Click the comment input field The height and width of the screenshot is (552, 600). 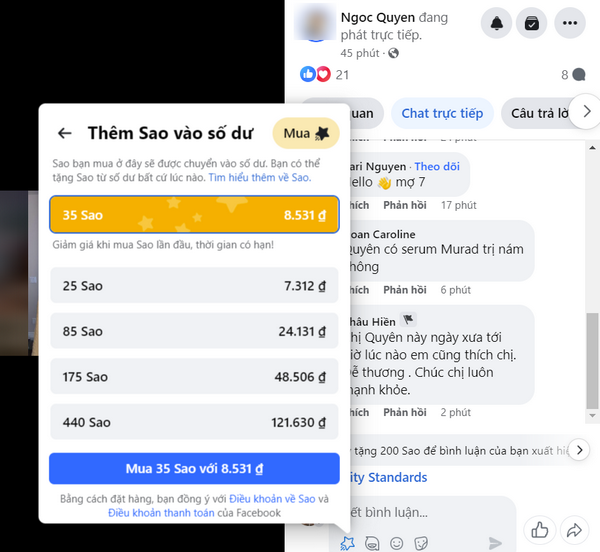423,513
